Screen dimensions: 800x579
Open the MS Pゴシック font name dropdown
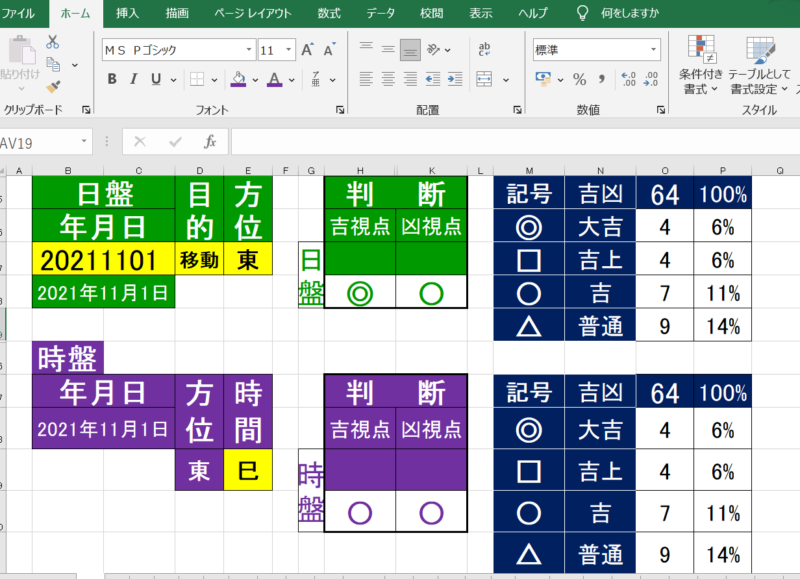click(248, 50)
